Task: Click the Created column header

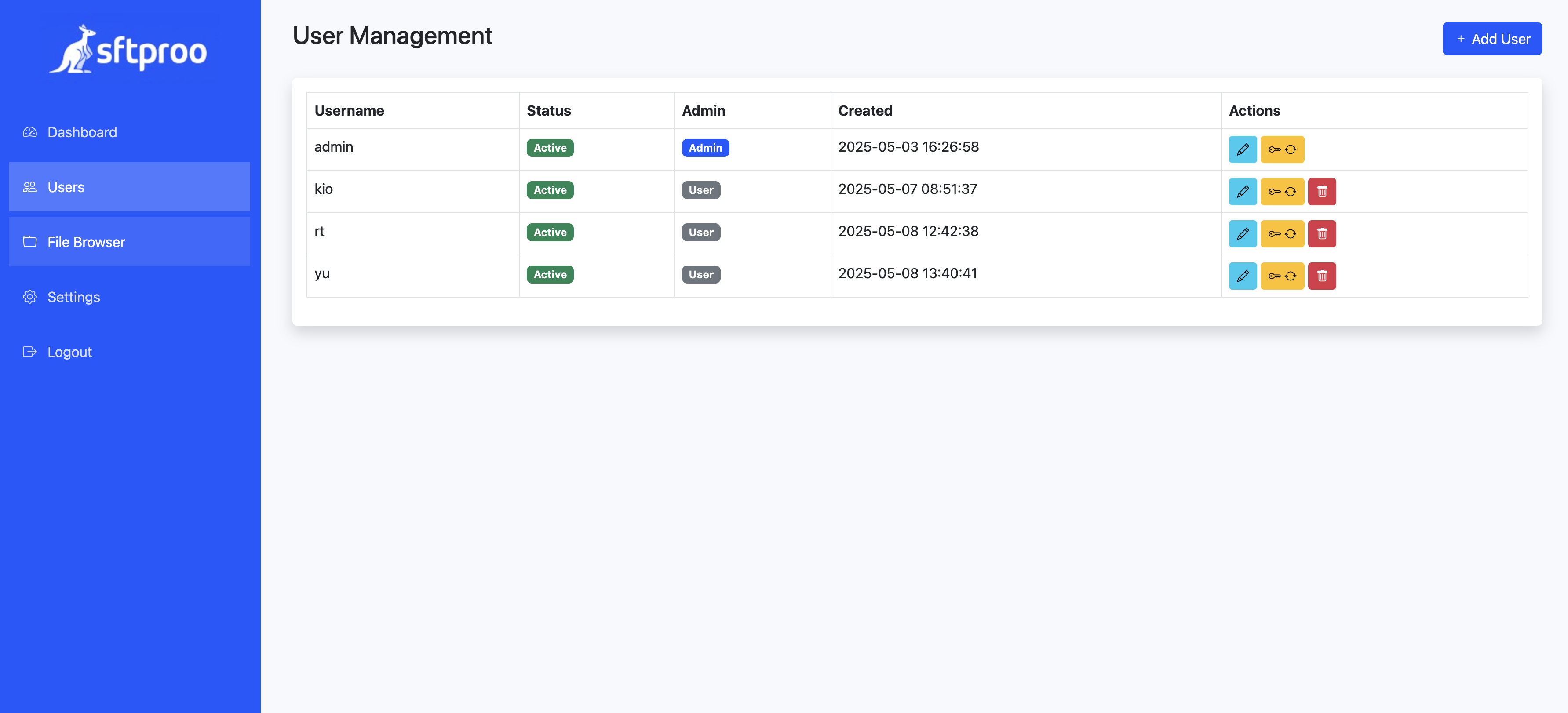Action: click(865, 110)
